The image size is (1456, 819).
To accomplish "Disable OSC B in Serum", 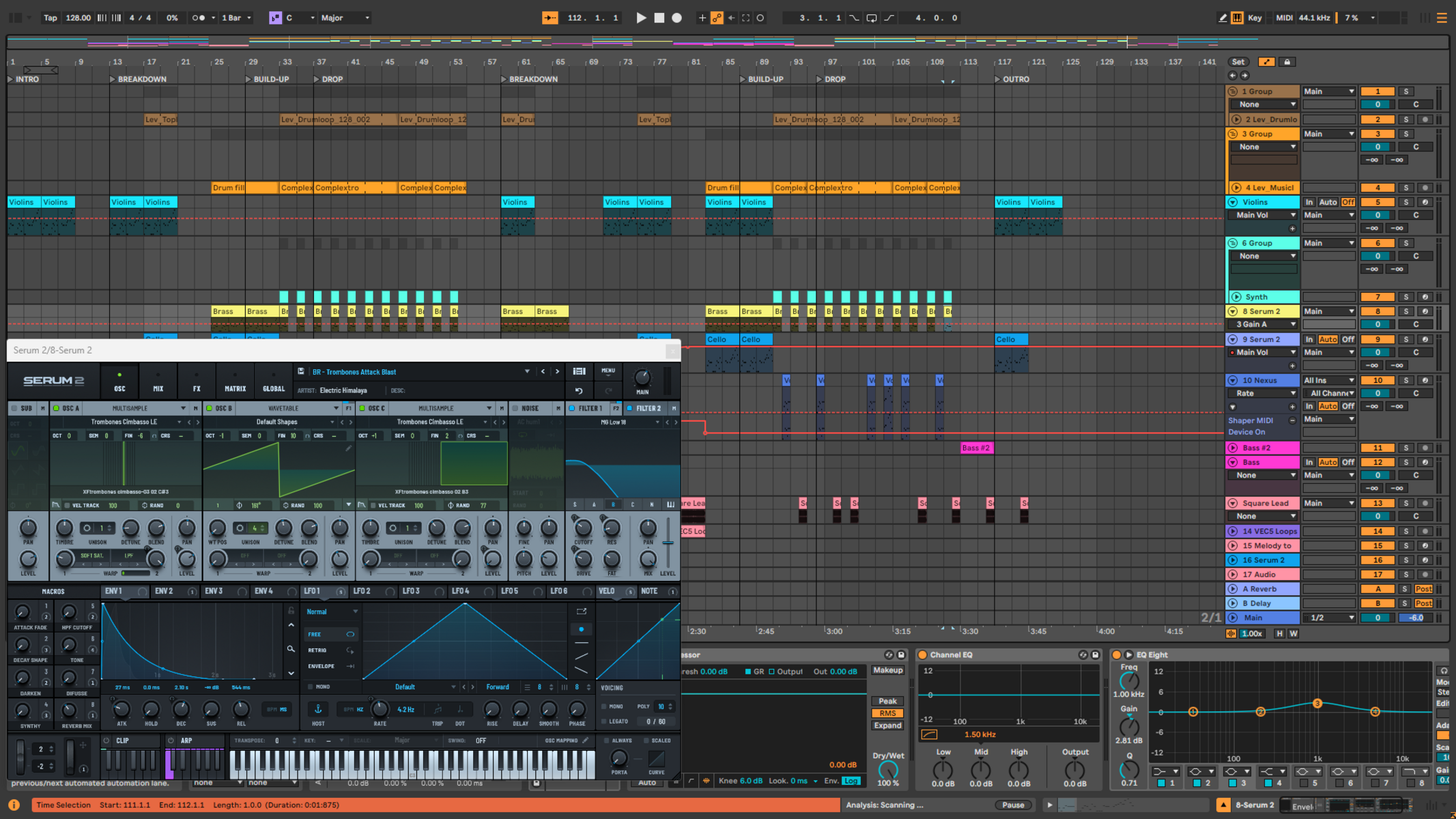I will (210, 408).
